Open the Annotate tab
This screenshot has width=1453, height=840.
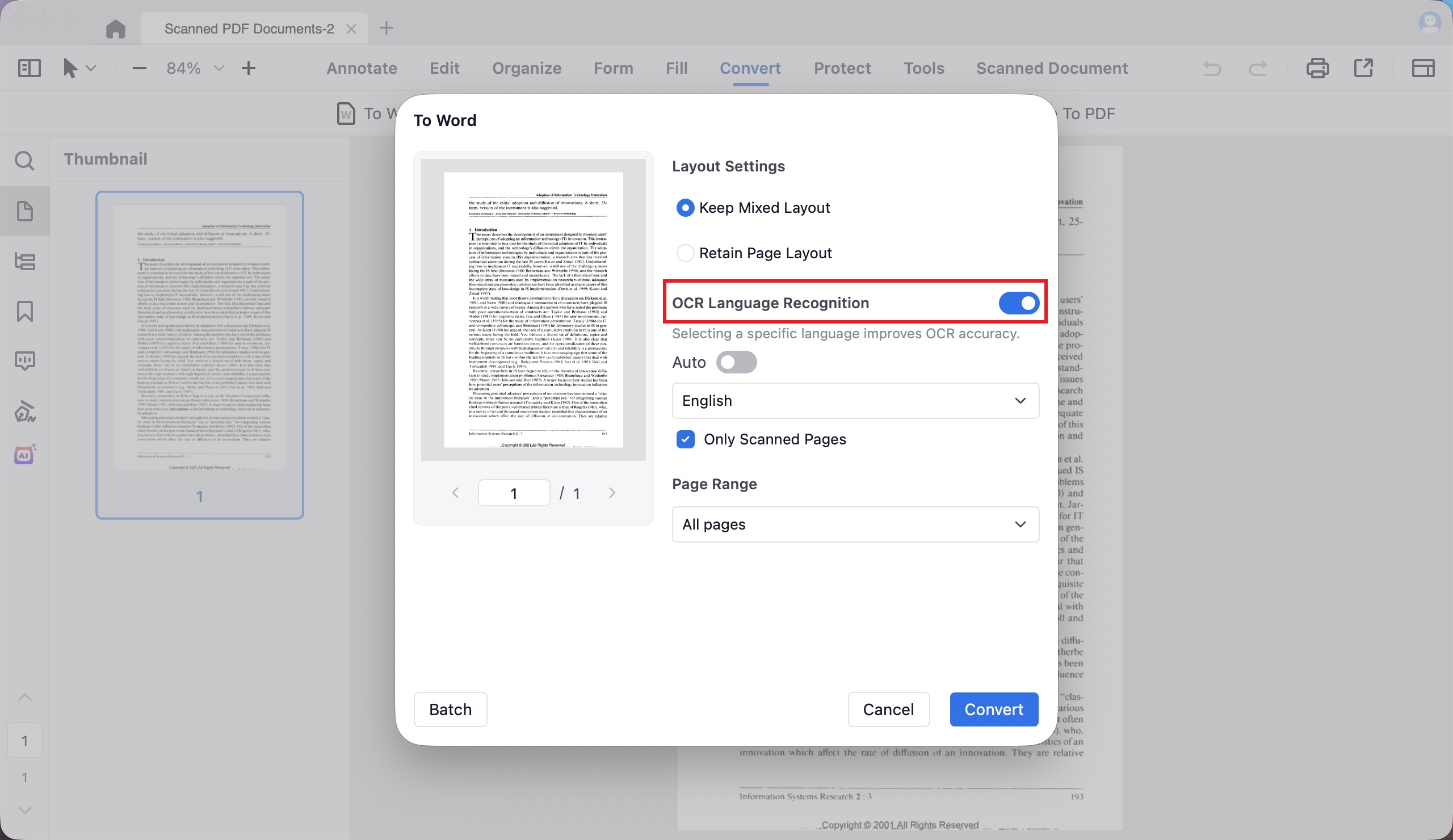point(362,68)
